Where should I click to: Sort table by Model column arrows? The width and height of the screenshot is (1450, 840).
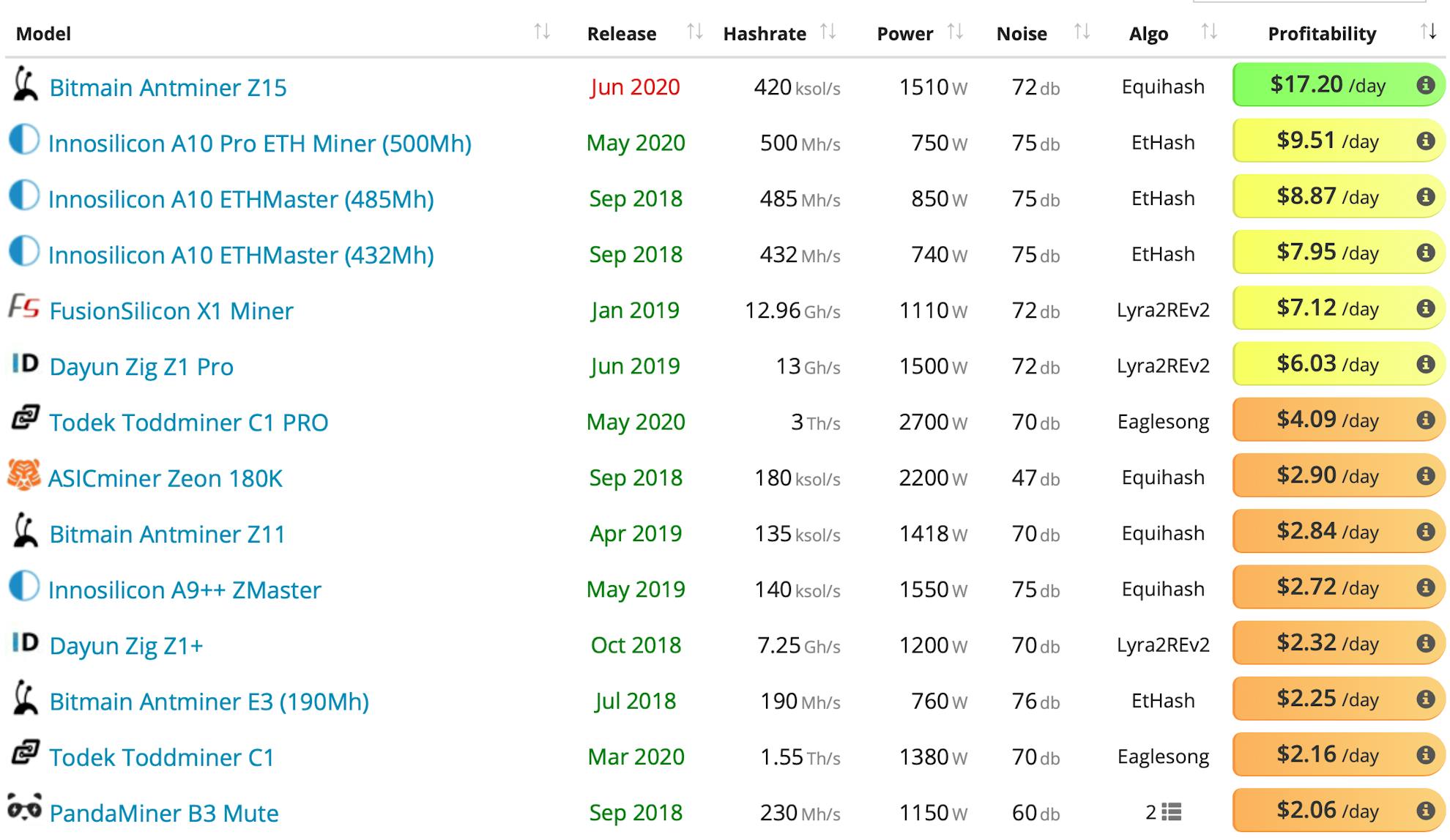coord(542,31)
